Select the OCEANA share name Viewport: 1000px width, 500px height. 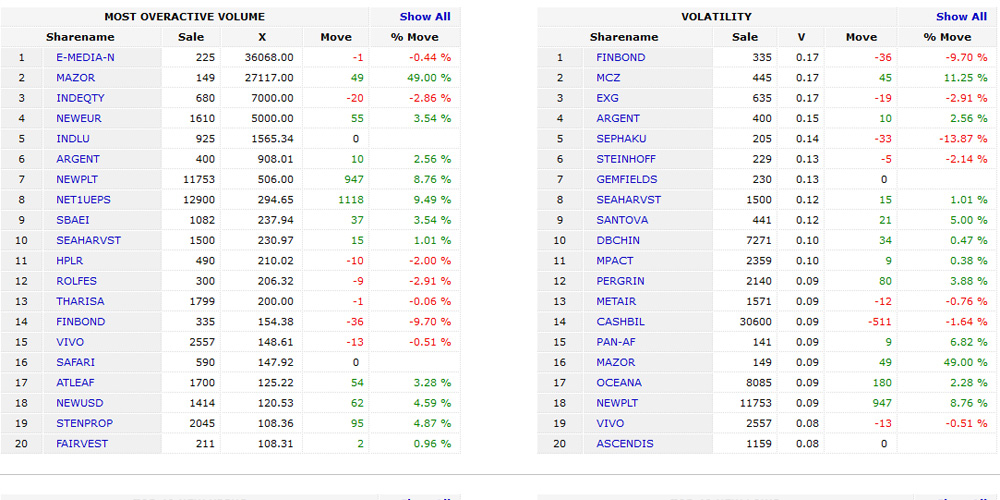coord(619,383)
